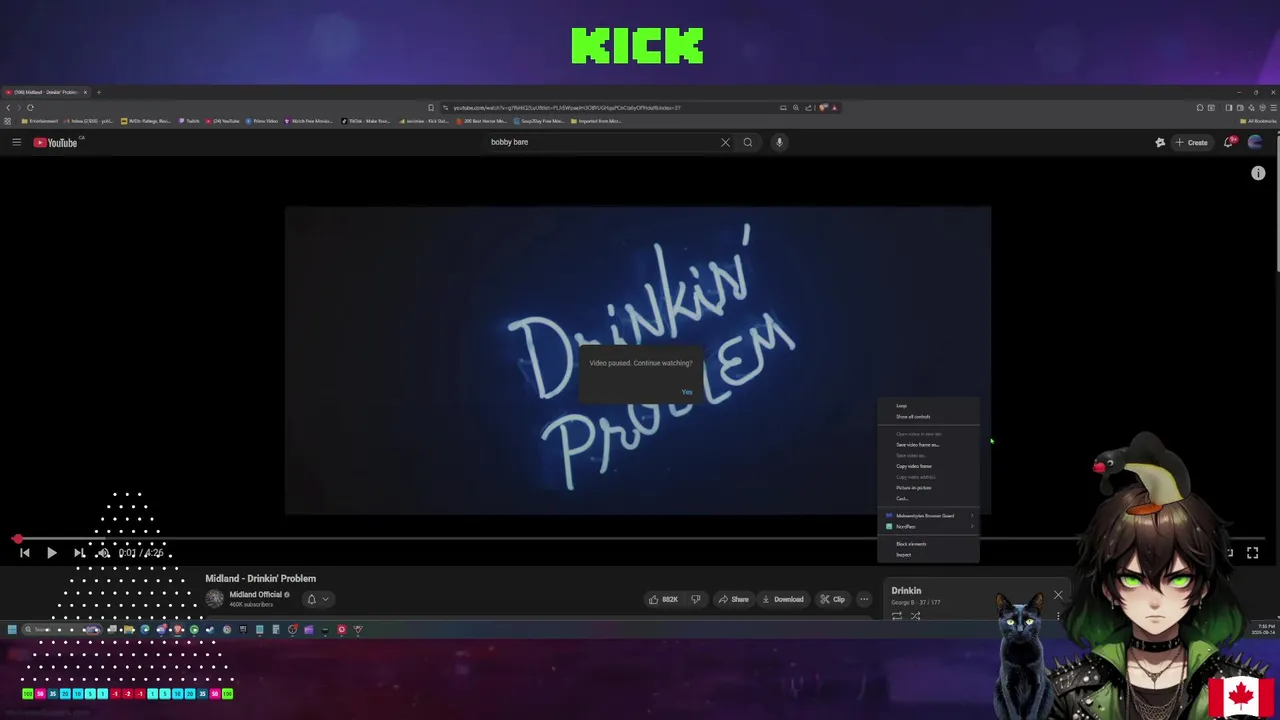The width and height of the screenshot is (1280, 720).
Task: Open the browser apps grid icon
Action: (x=7, y=121)
